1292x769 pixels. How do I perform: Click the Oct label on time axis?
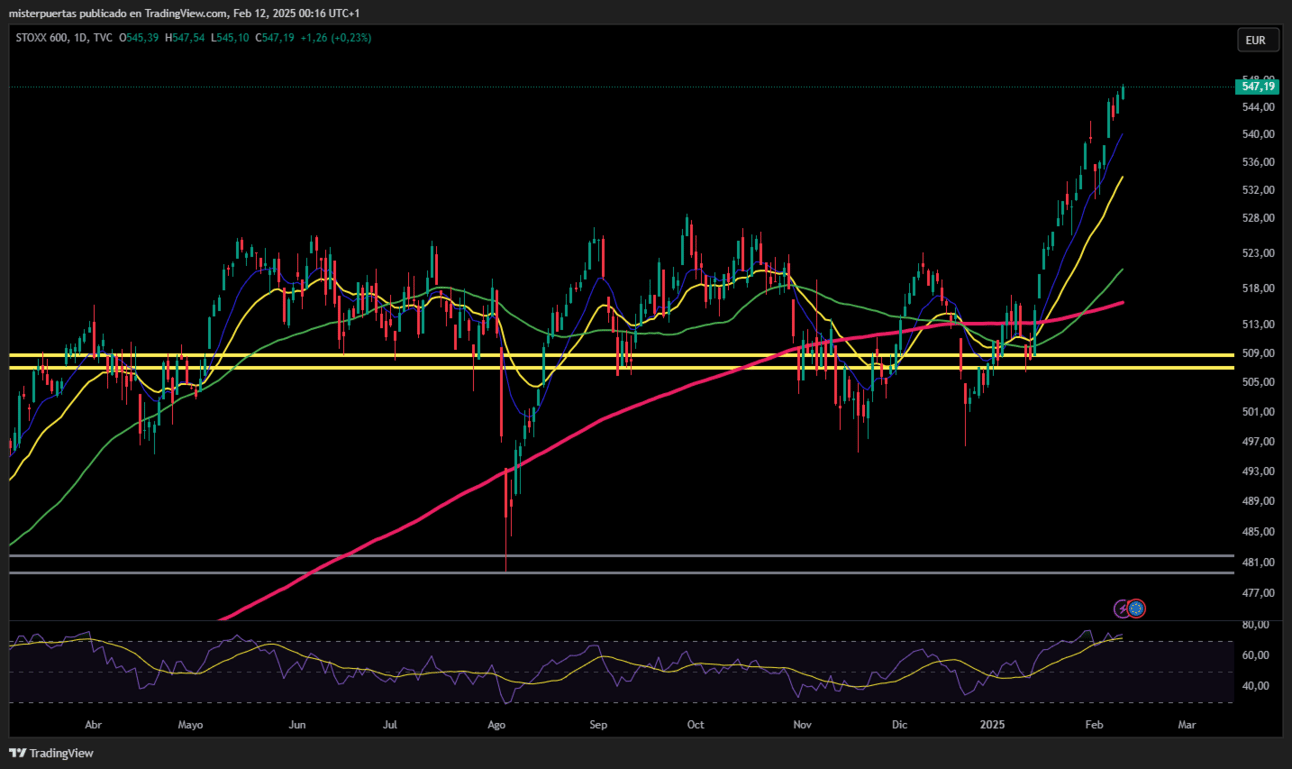696,724
